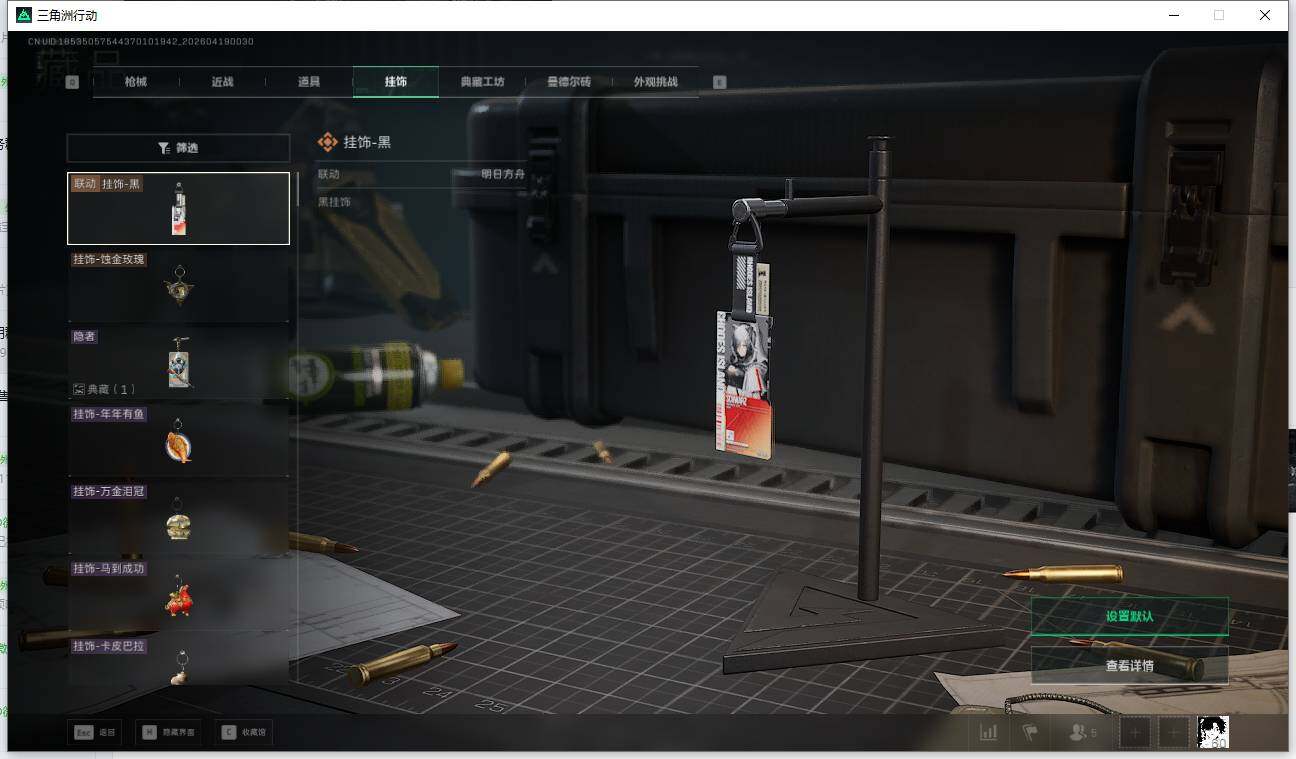This screenshot has width=1296, height=759.
Task: Switch to the 典藏工坊 tab
Action: (482, 82)
